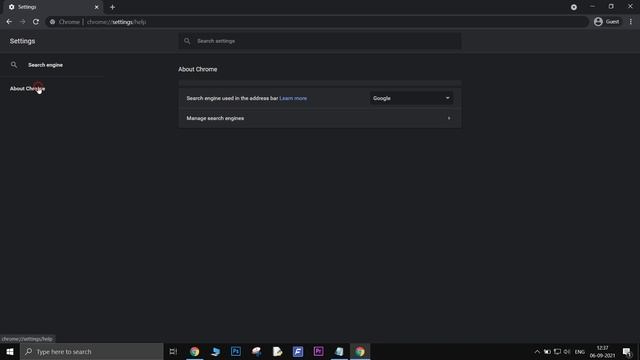Click the magnifier in Search settings bar
The image size is (640, 360).
pos(187,41)
